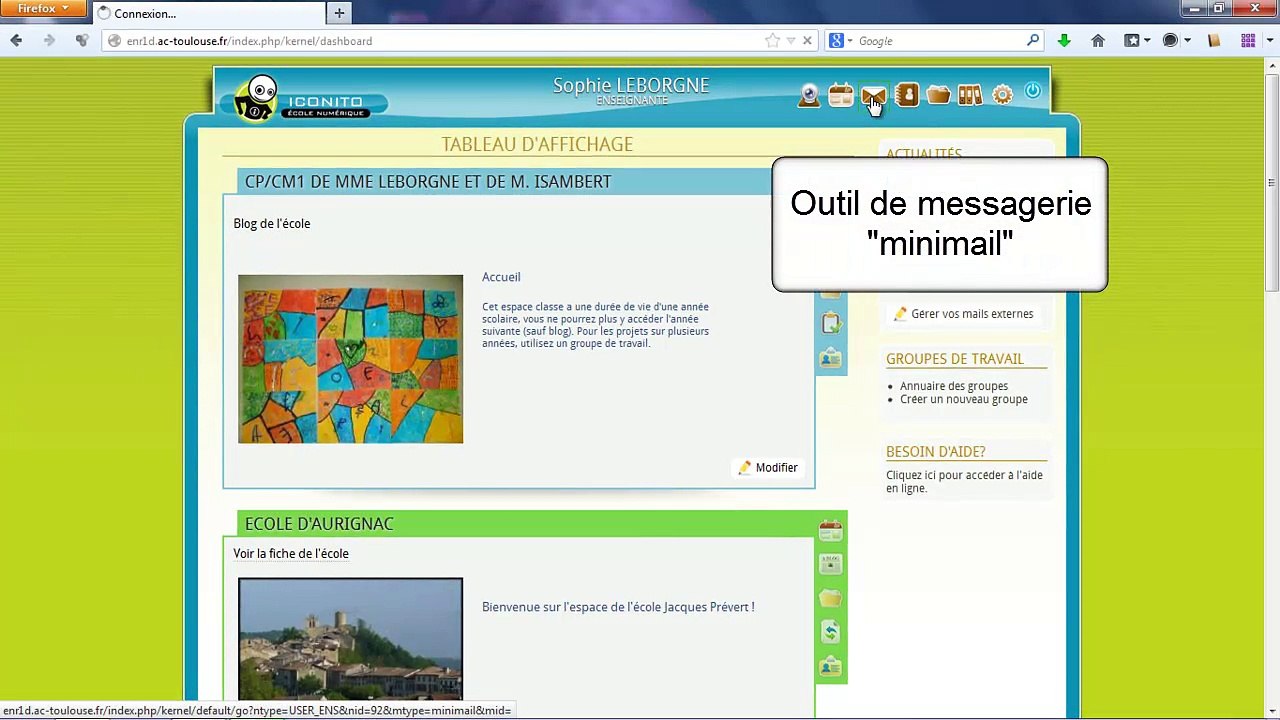This screenshot has width=1280, height=720.
Task: Open settings gear icon in header
Action: [x=1002, y=95]
